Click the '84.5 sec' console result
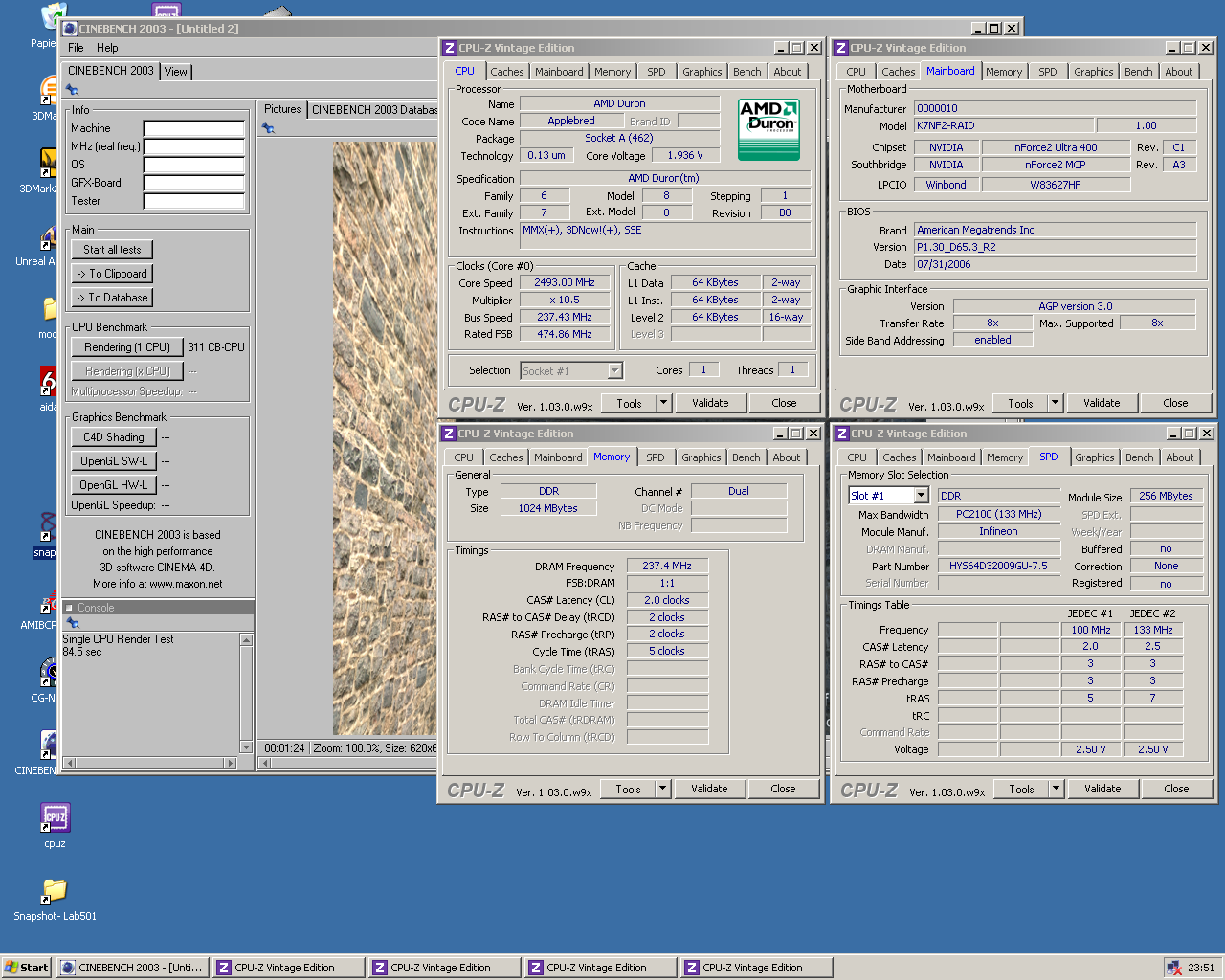 (82, 652)
